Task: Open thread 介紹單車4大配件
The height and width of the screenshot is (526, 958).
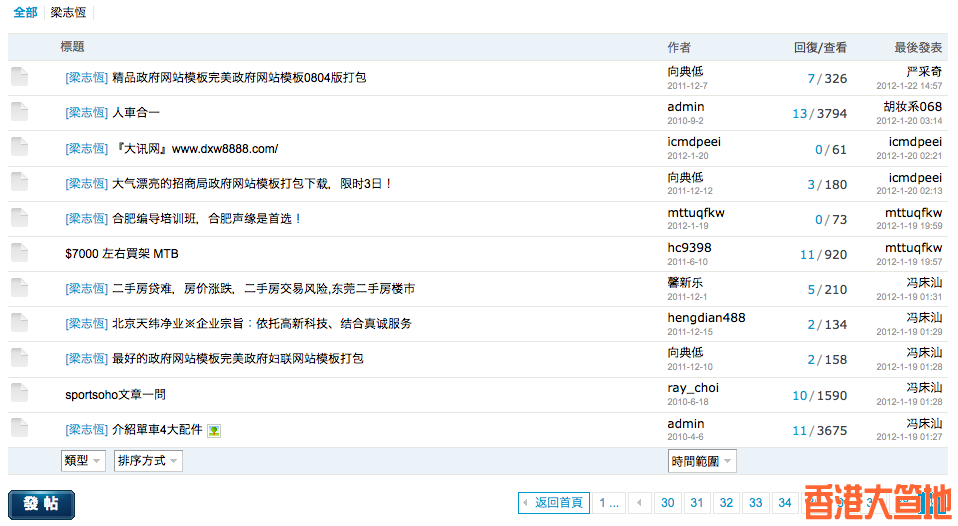Action: (157, 429)
